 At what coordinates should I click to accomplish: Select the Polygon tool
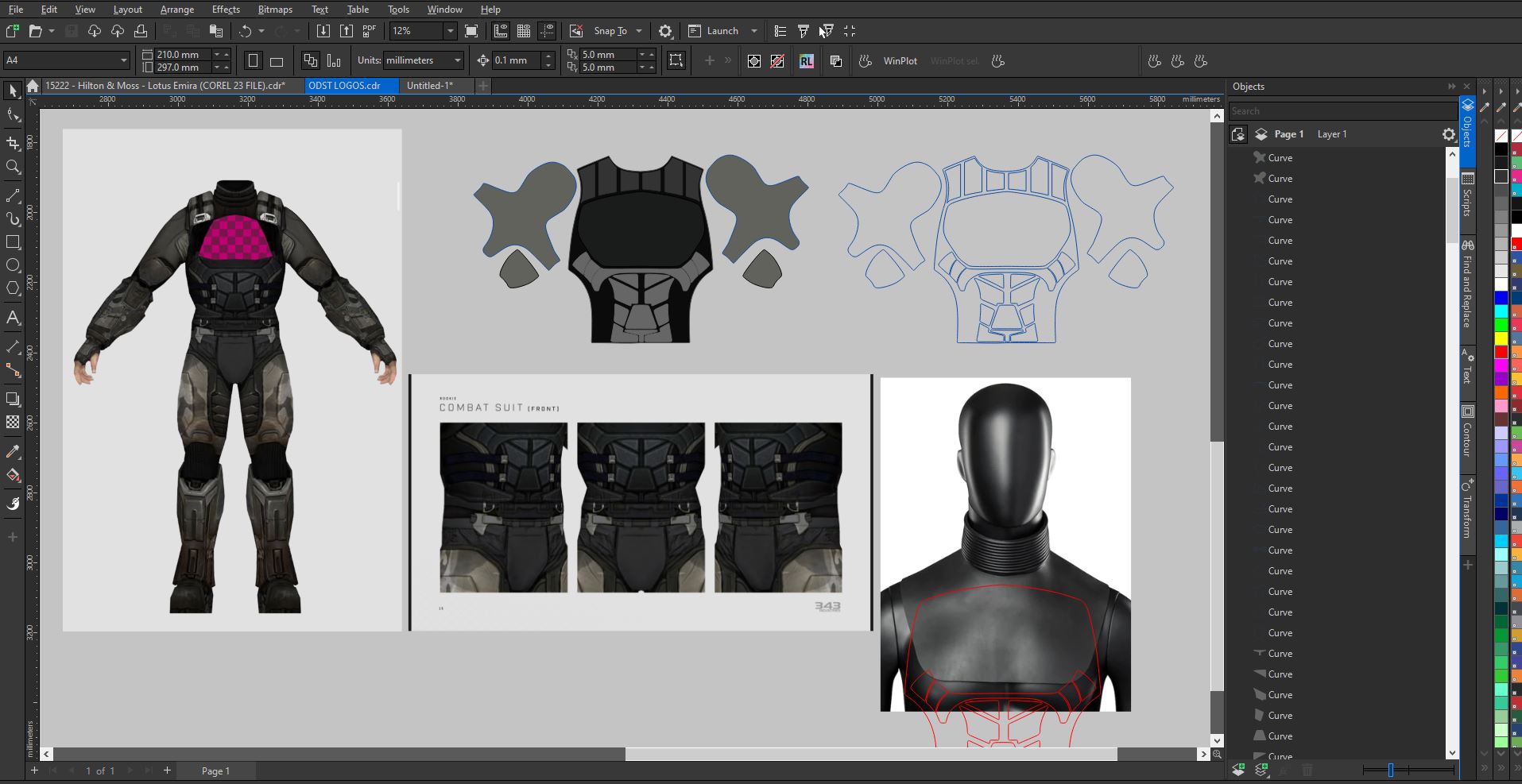click(x=13, y=288)
